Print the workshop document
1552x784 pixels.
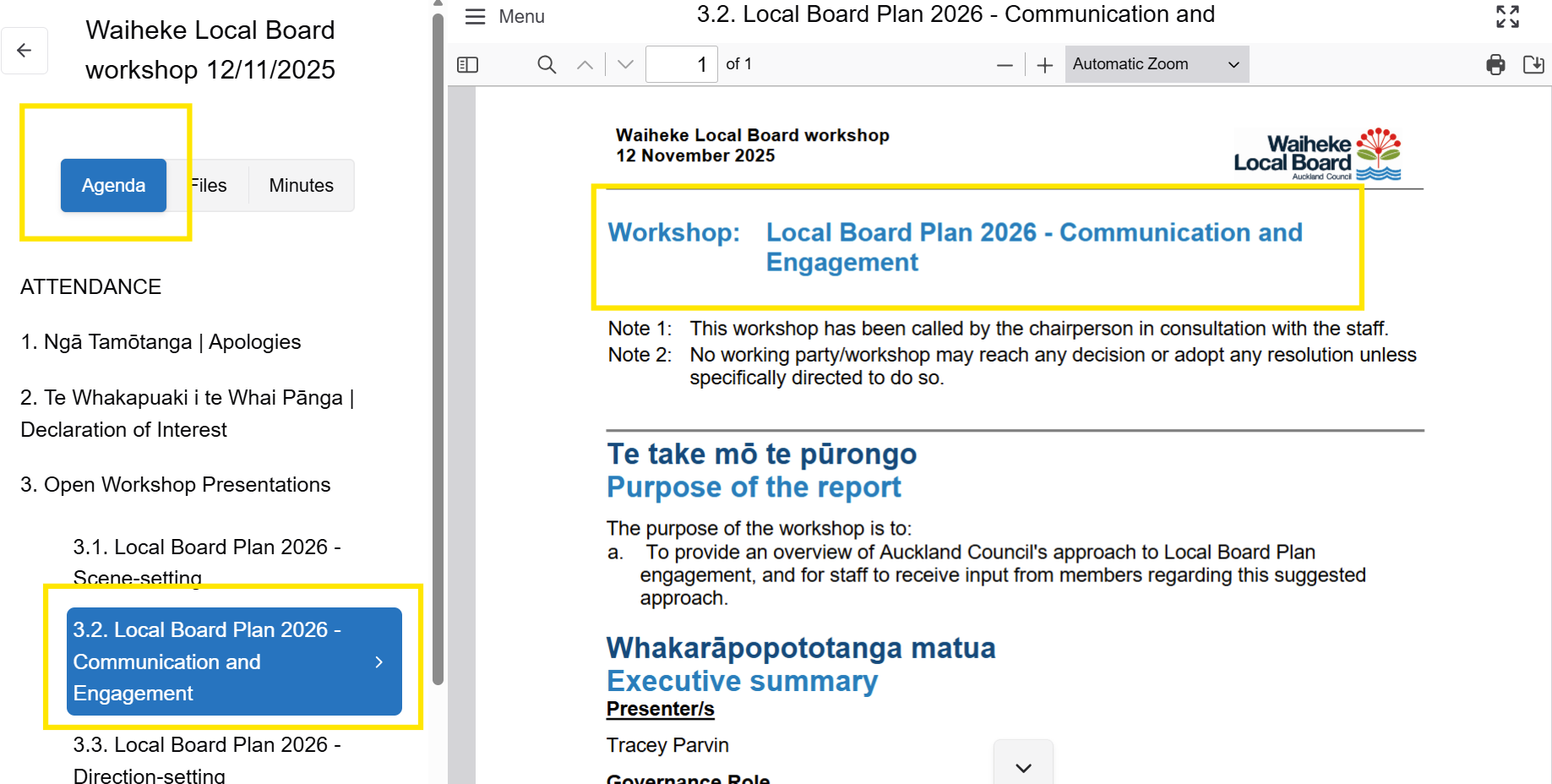[x=1495, y=64]
